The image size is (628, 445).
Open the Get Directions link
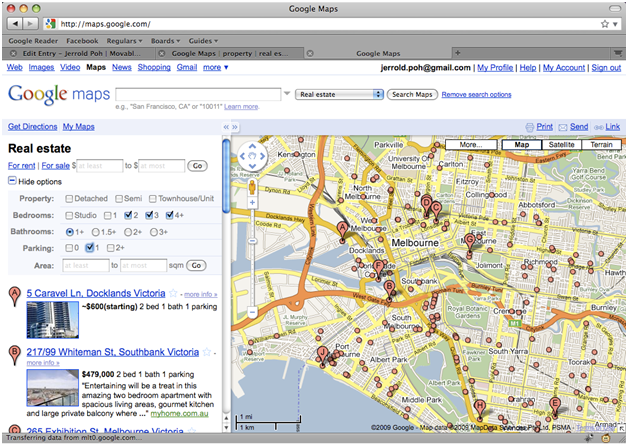pos(32,127)
